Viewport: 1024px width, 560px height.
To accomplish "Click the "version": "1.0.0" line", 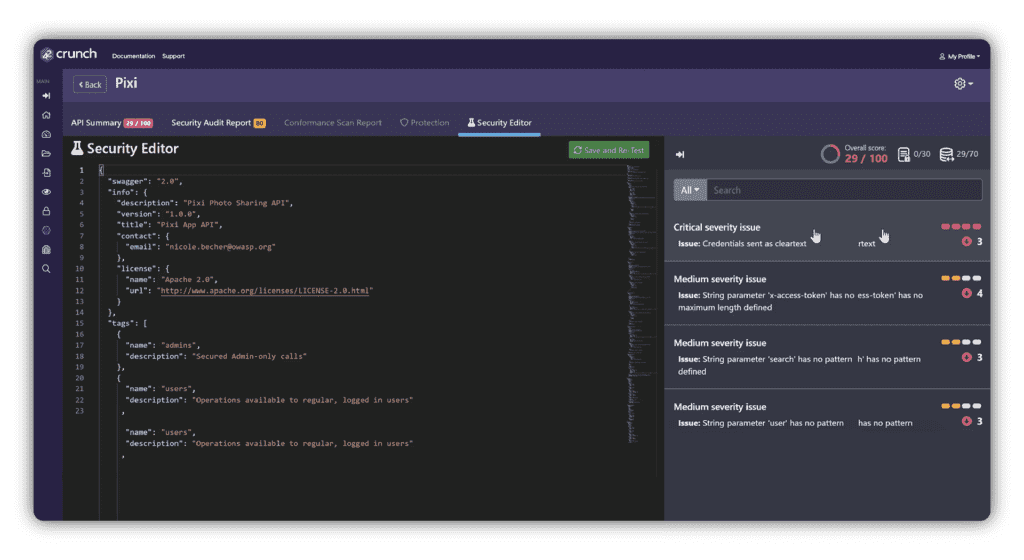I will [x=158, y=214].
